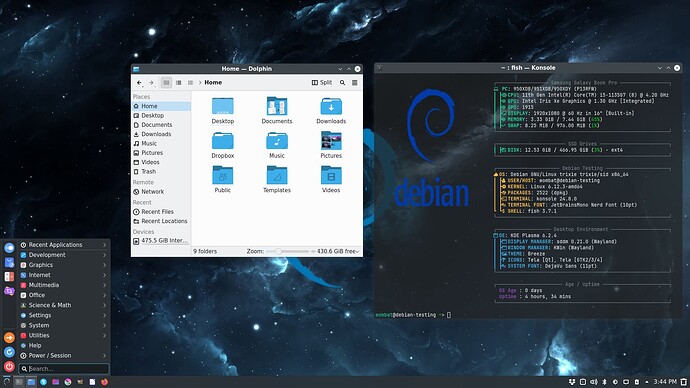
Task: Open Dolphin's hamburger menu
Action: point(355,83)
